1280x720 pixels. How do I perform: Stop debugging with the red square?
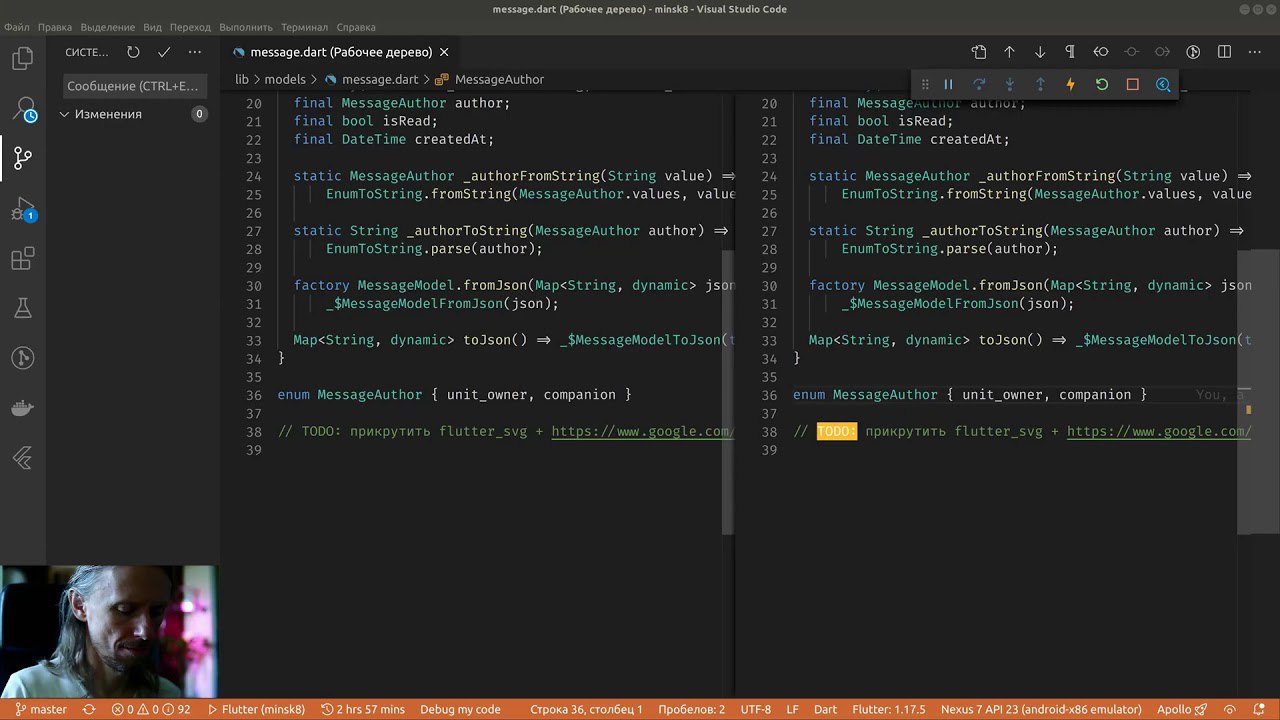pyautogui.click(x=1132, y=85)
